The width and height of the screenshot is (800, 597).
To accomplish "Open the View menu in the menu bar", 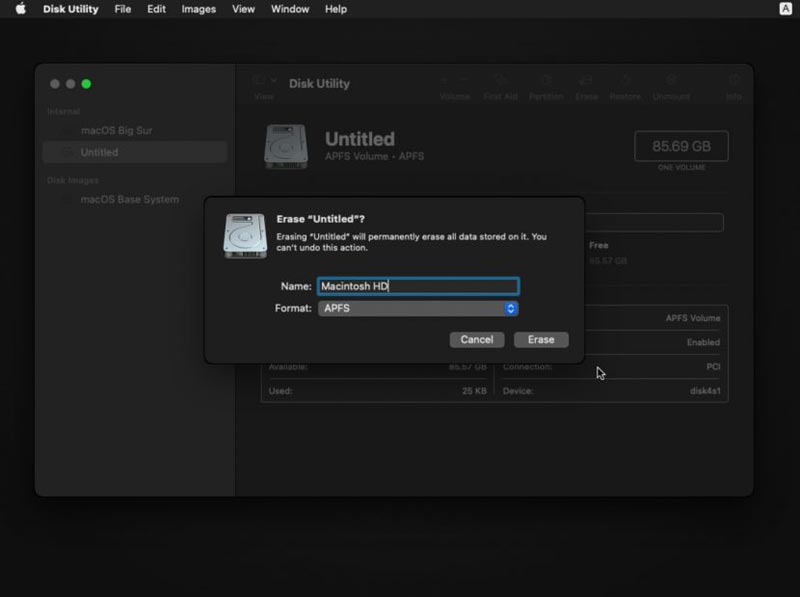I will tap(243, 9).
